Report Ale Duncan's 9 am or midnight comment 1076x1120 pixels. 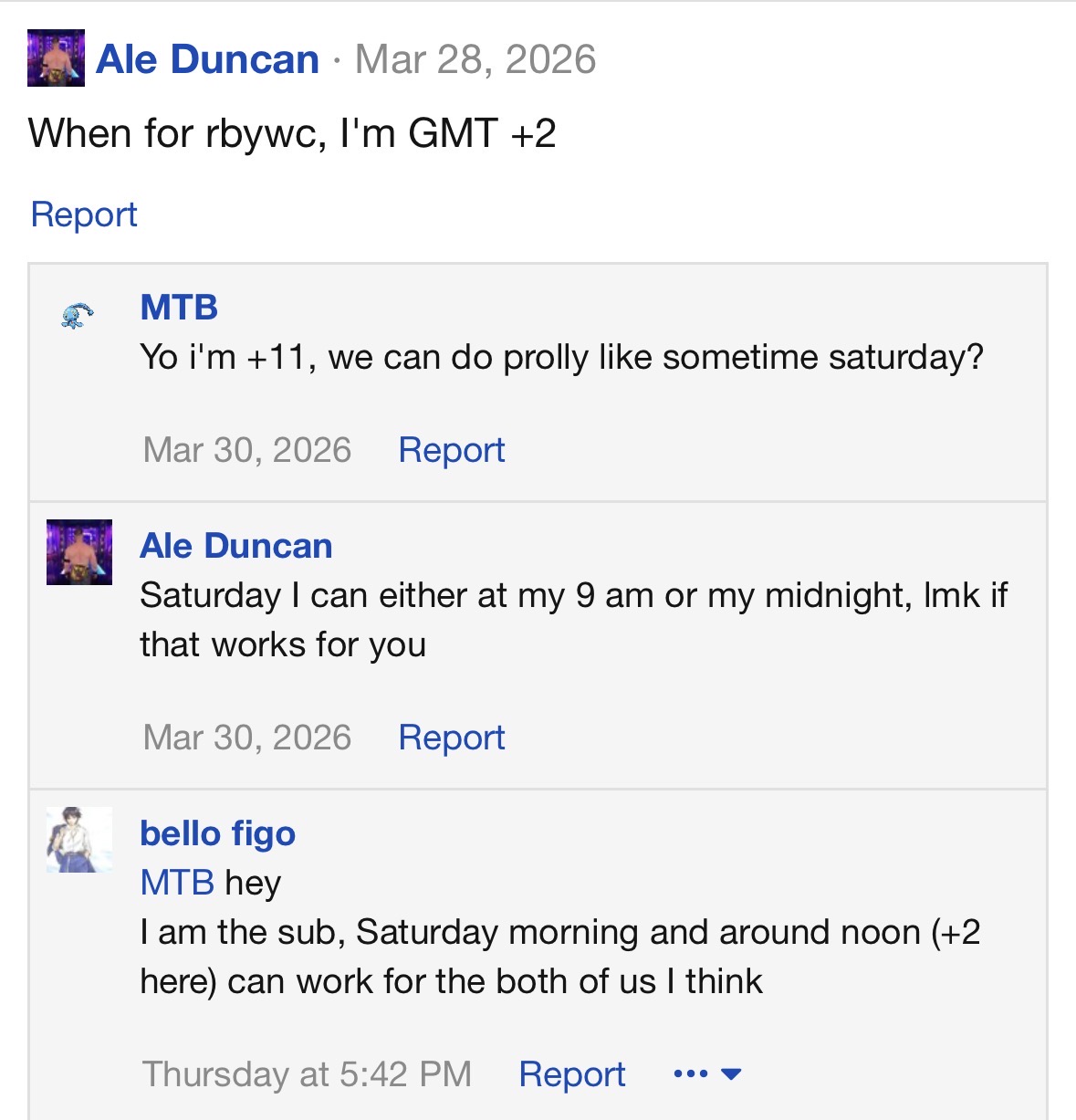(x=452, y=738)
